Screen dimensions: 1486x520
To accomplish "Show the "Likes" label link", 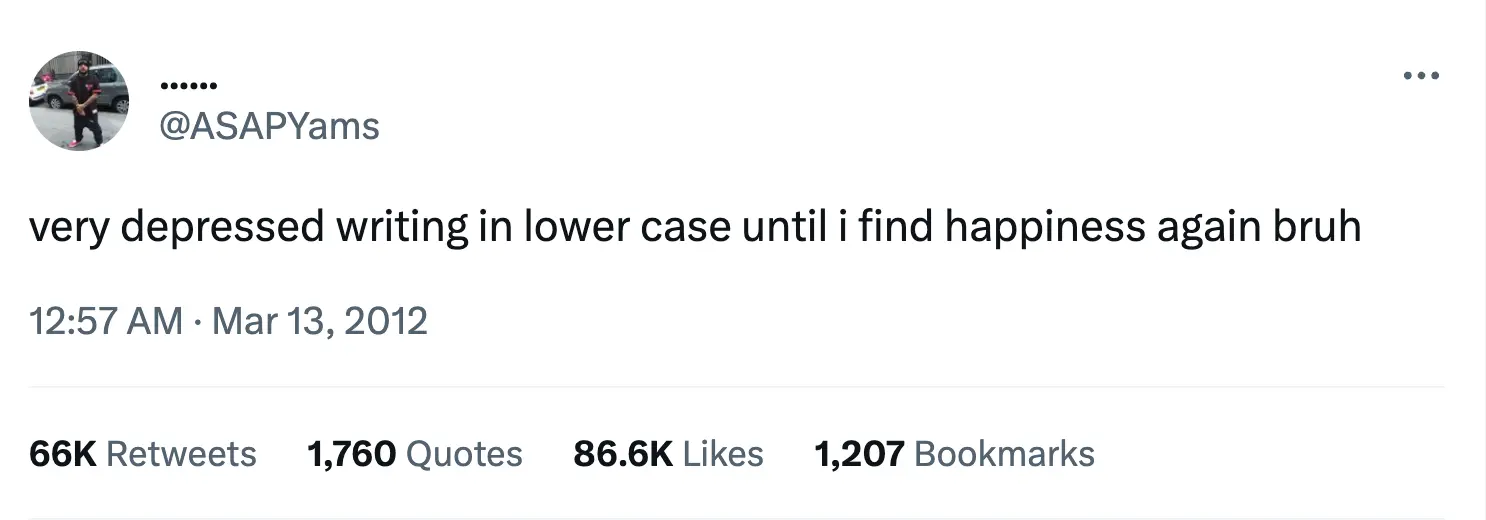I will point(723,454).
